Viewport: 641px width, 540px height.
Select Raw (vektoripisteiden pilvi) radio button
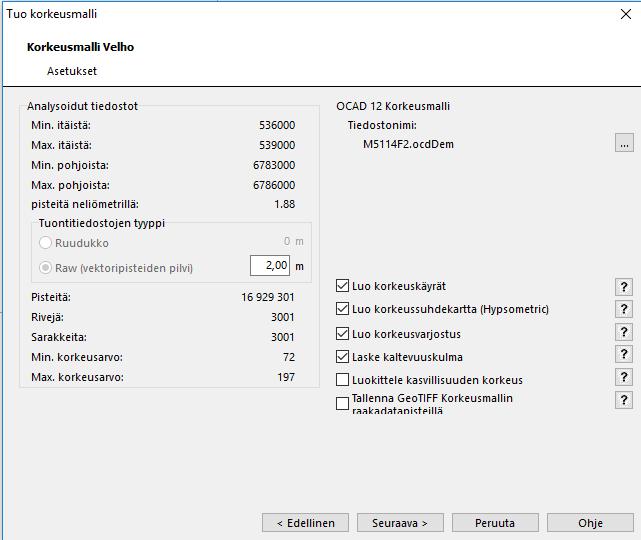pos(45,268)
